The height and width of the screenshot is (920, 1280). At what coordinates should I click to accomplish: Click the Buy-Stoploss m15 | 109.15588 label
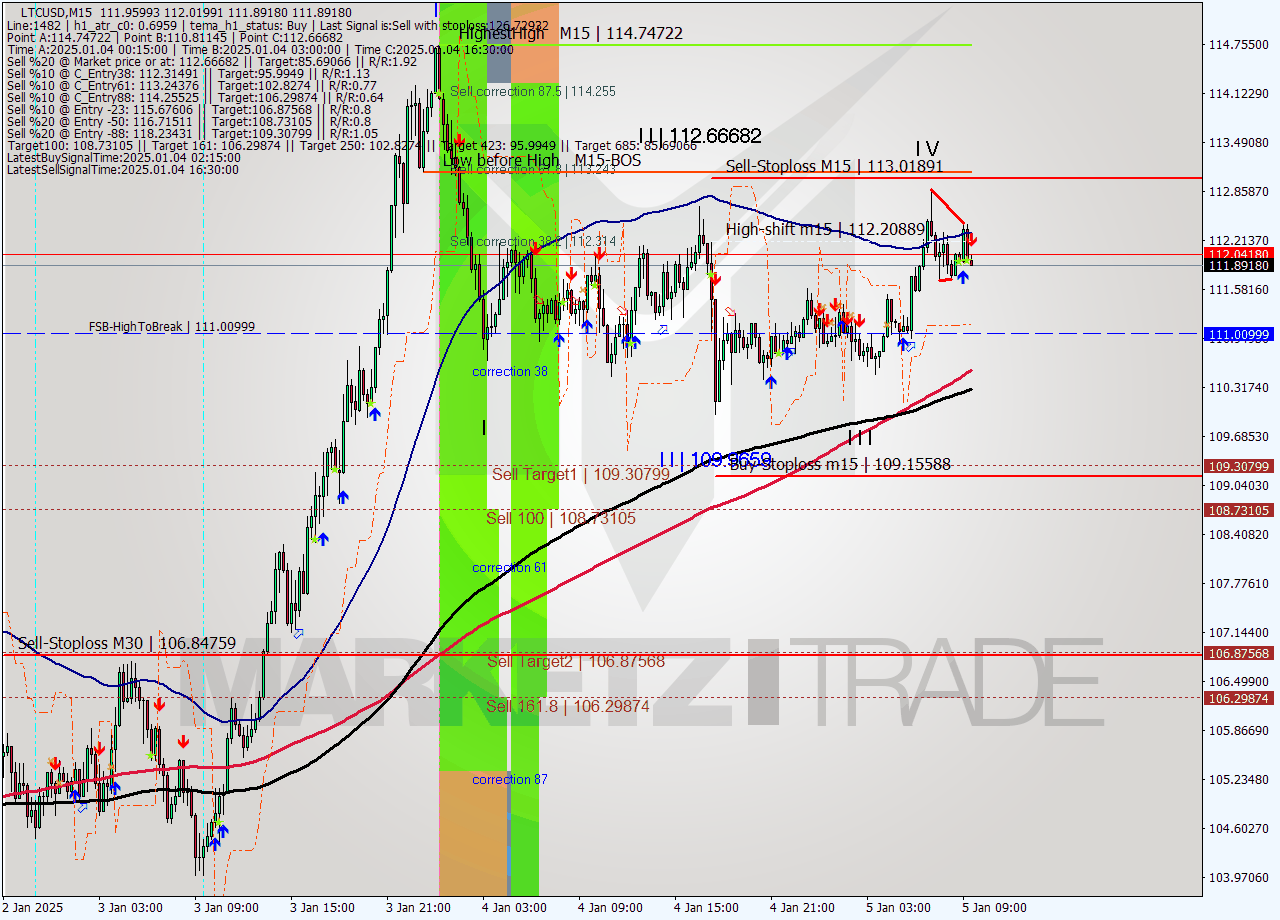pyautogui.click(x=840, y=464)
